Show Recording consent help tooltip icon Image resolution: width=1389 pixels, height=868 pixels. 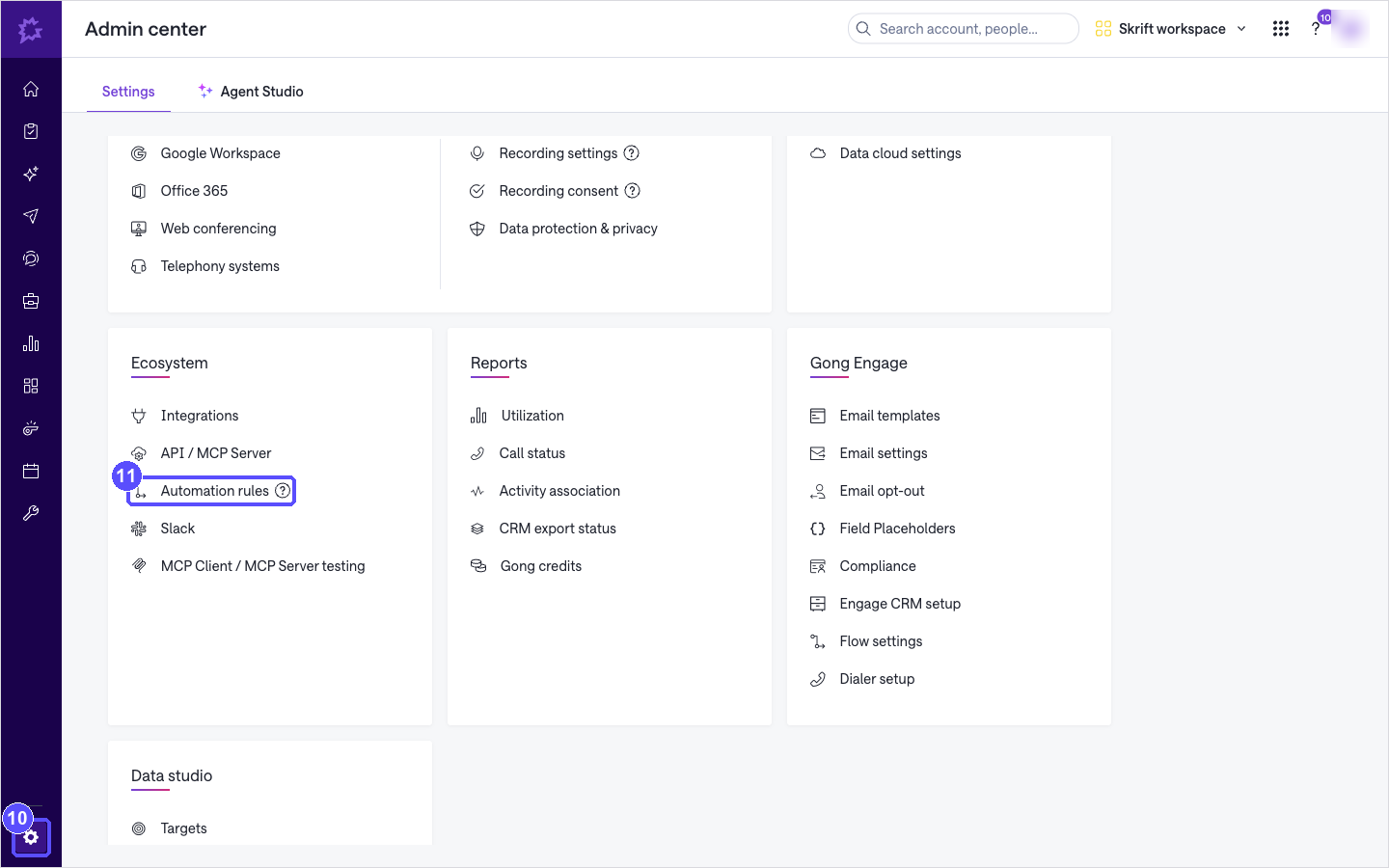[x=633, y=191]
